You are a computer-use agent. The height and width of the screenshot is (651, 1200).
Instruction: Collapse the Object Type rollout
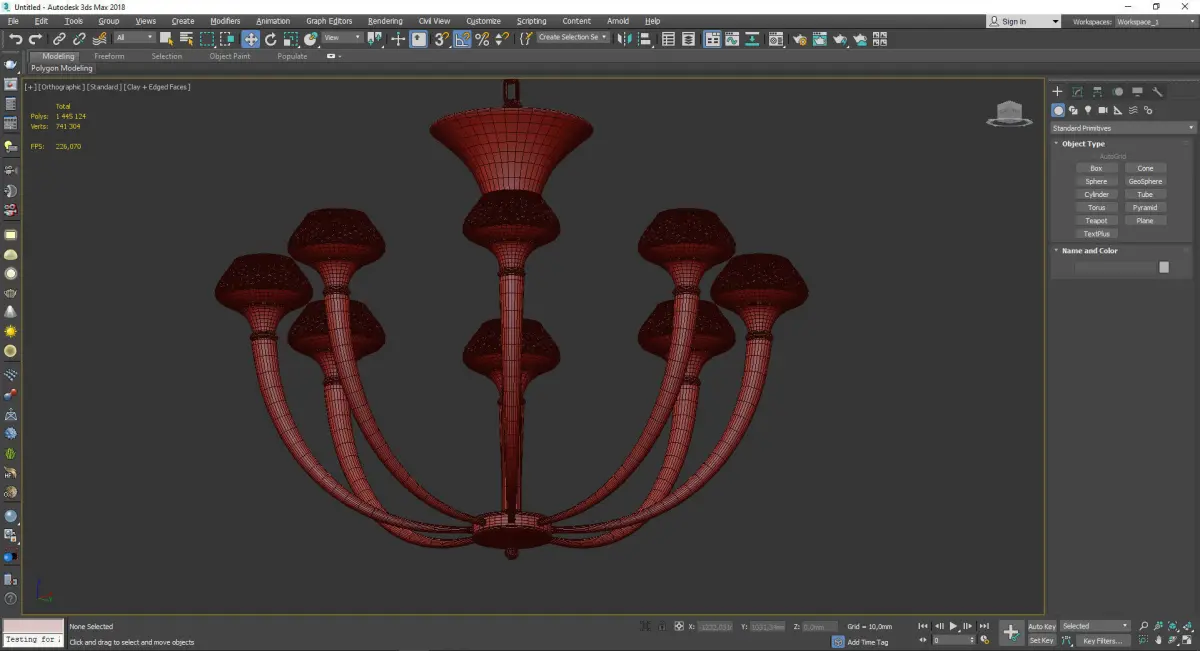point(1083,144)
